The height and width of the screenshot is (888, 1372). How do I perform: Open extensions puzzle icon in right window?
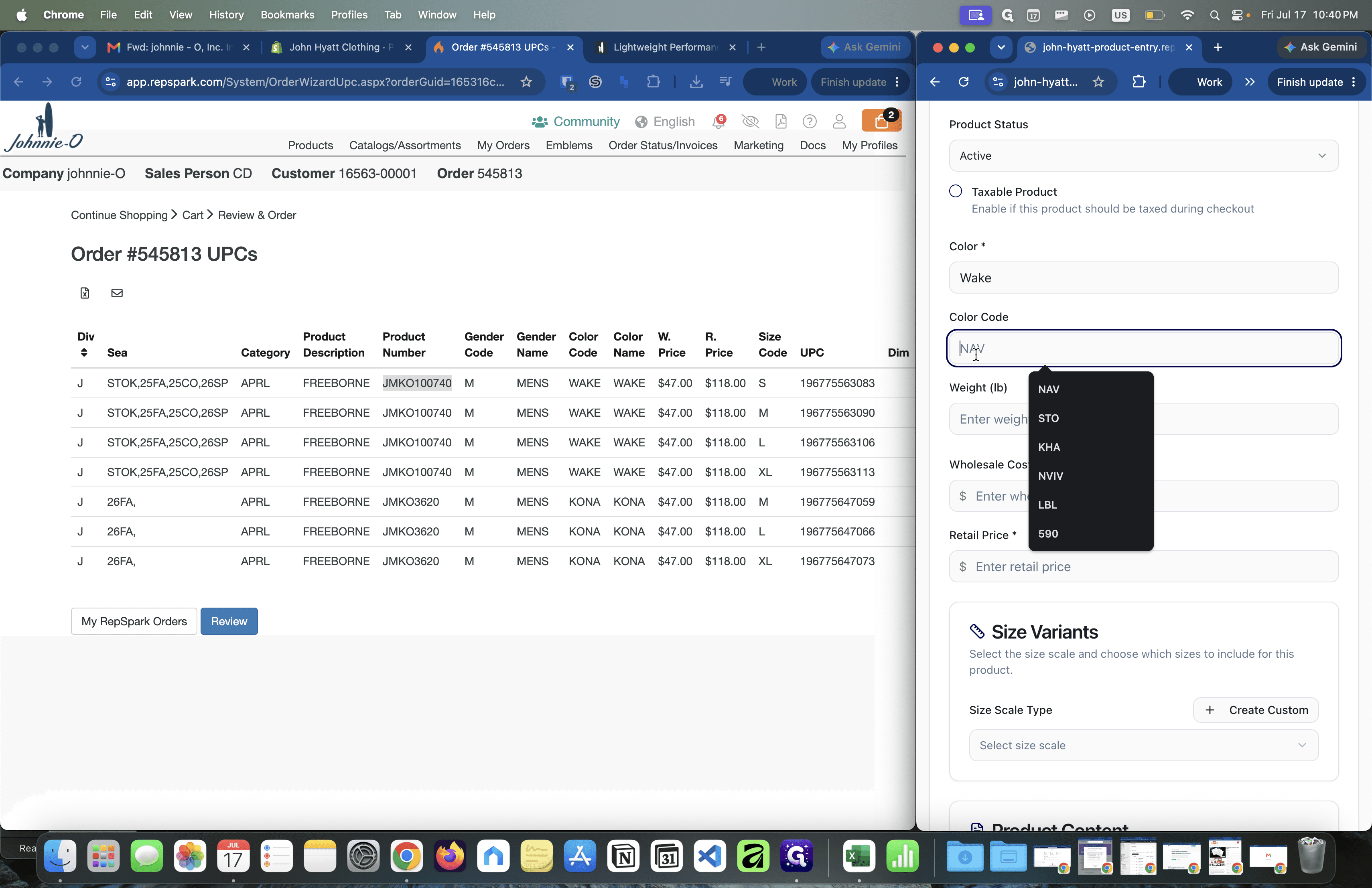click(x=1139, y=82)
